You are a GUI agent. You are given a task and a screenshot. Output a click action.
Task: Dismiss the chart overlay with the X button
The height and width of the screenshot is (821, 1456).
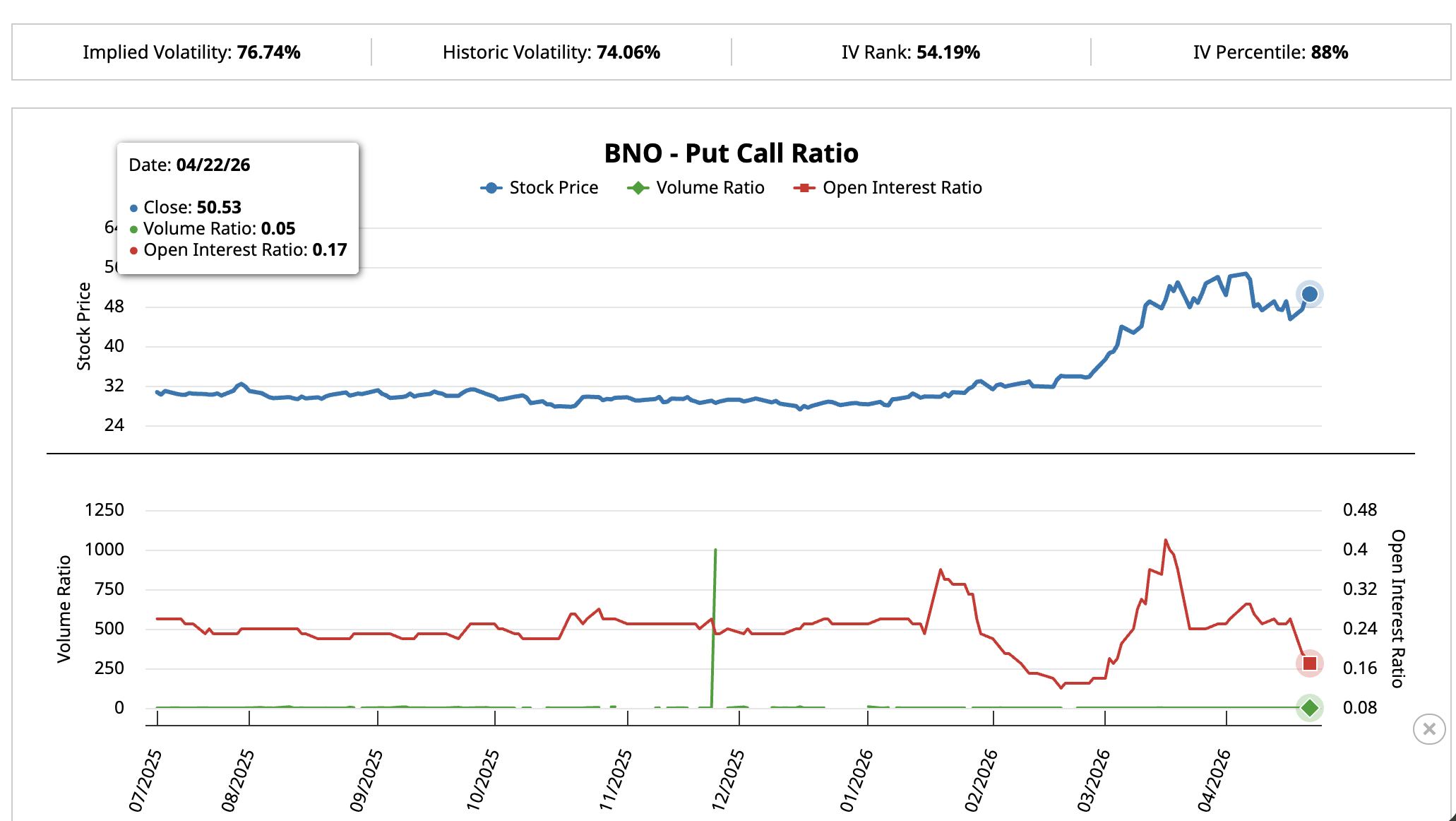(1429, 729)
